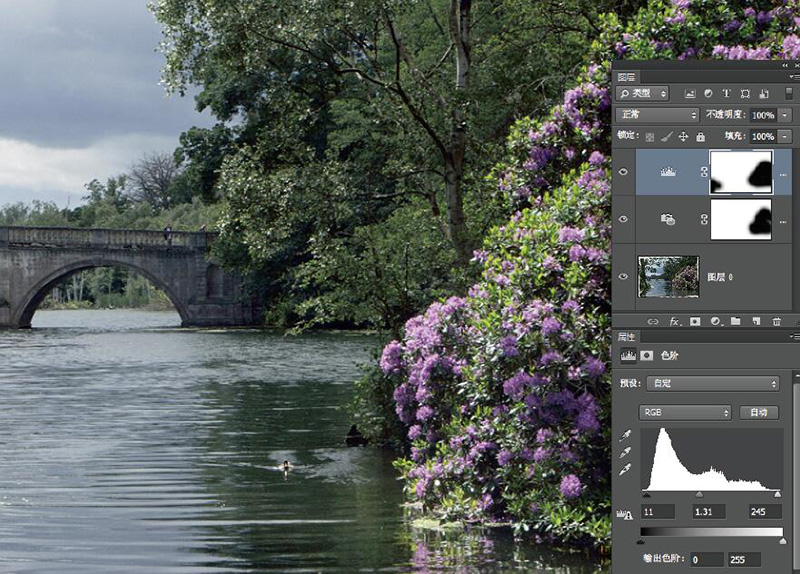Lock all padlock icon

point(701,136)
